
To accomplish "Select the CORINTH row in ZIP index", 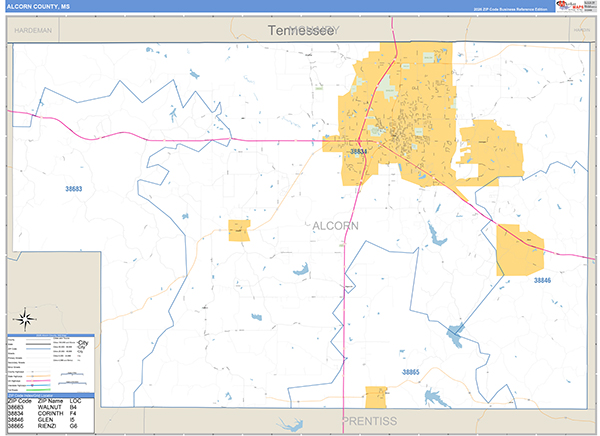I will (x=45, y=413).
